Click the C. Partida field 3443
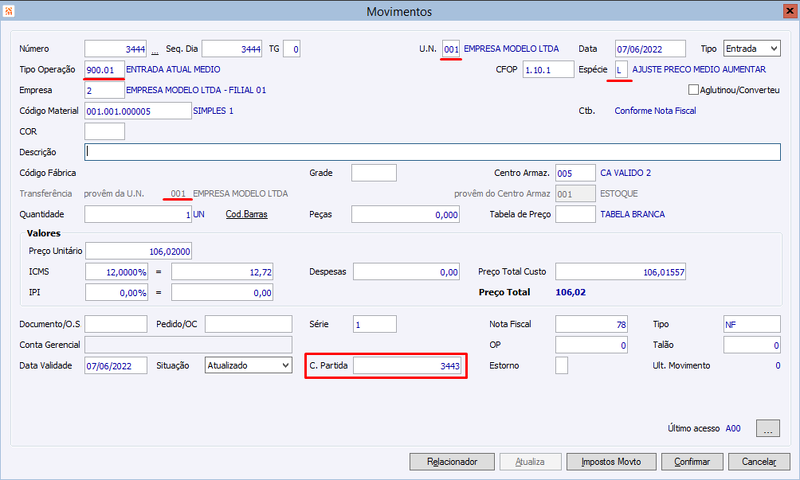800x480 pixels. point(407,365)
